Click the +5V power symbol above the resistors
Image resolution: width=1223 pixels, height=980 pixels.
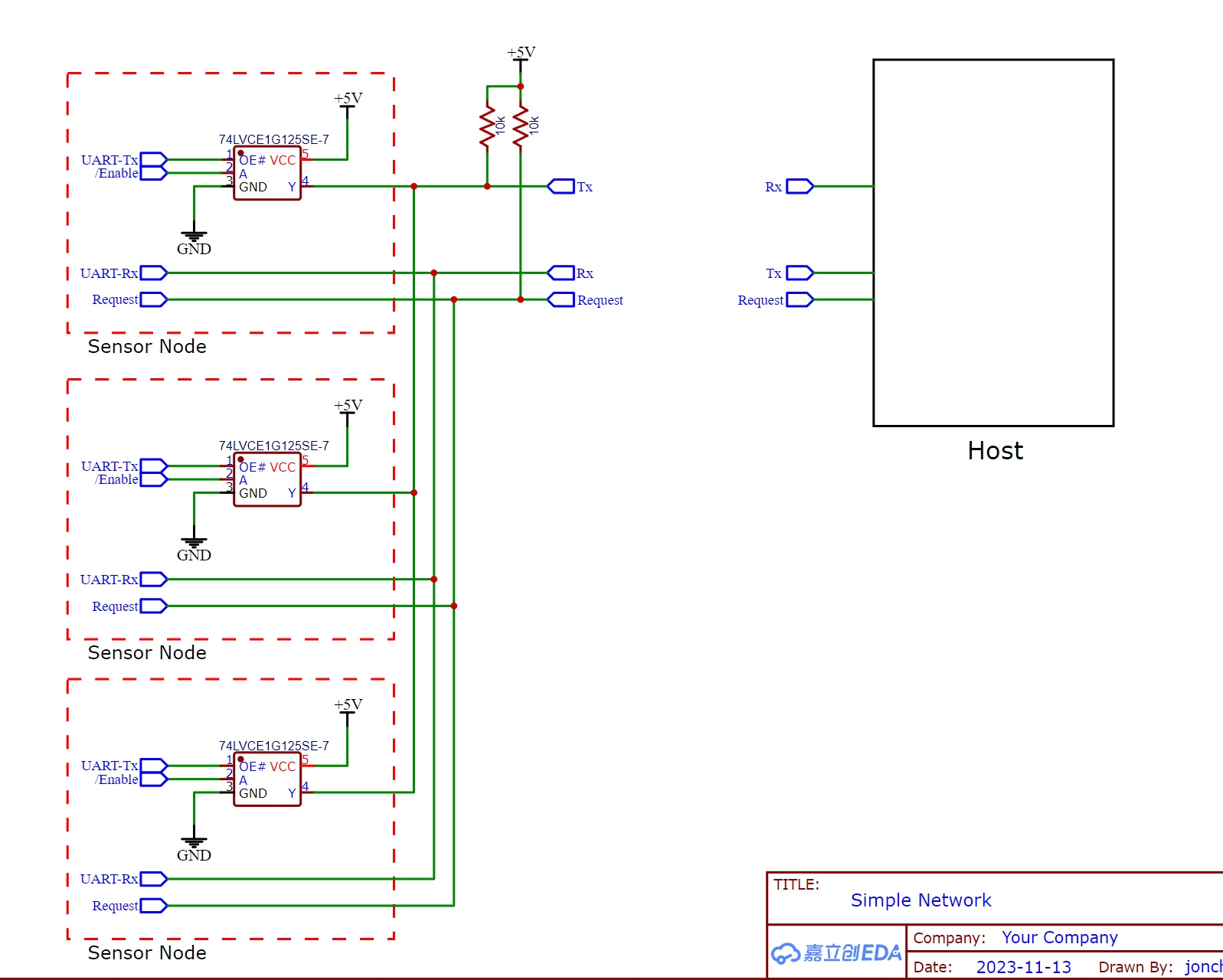[521, 55]
